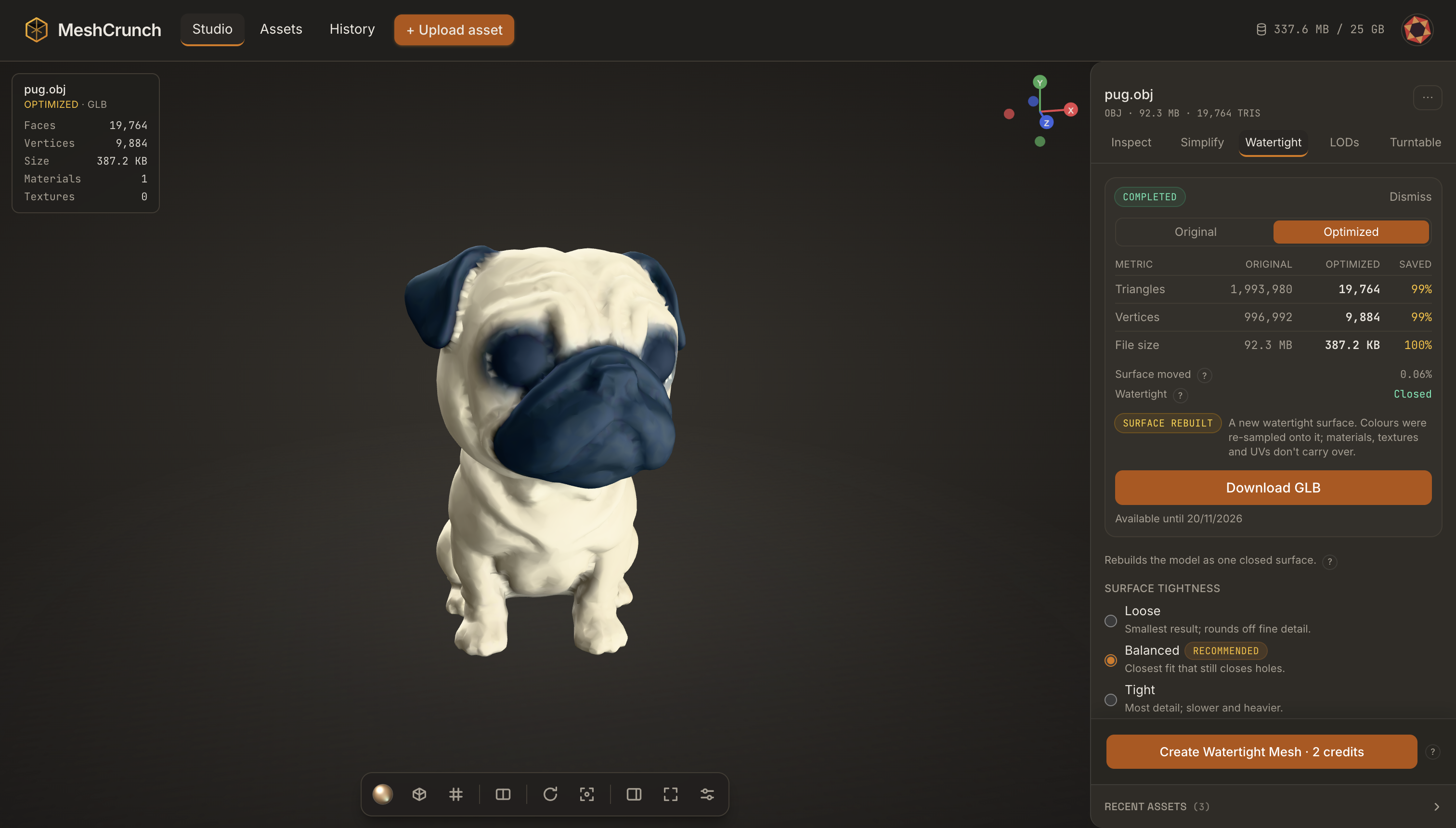Click help icon after 'Rebuilds the model' text
The height and width of the screenshot is (828, 1456).
pos(1329,561)
